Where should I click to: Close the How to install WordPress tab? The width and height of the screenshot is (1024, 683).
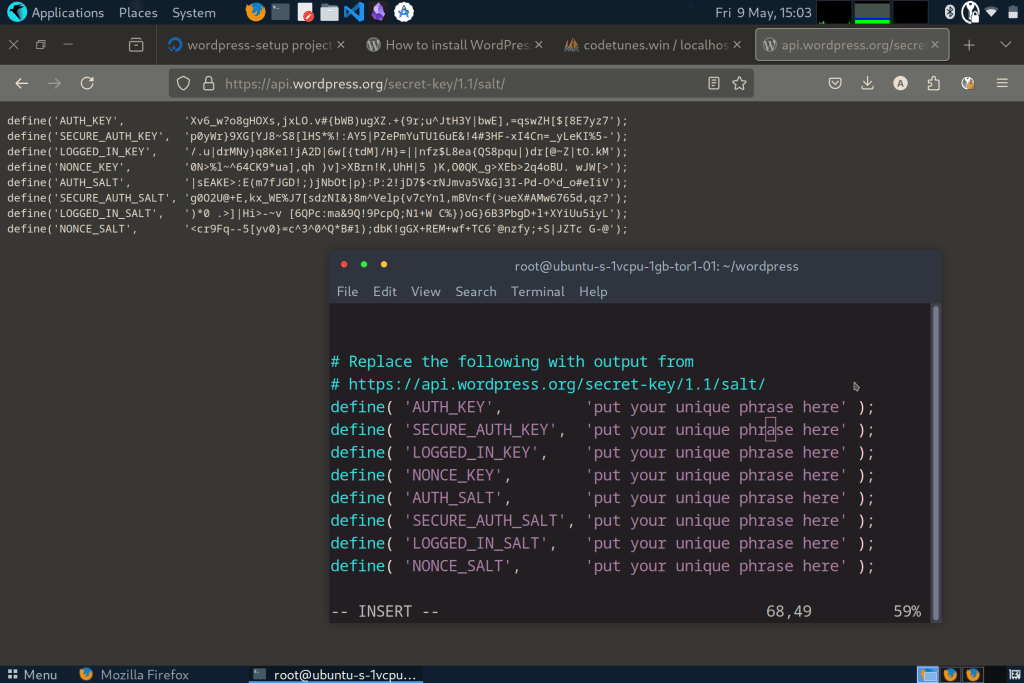tap(539, 44)
